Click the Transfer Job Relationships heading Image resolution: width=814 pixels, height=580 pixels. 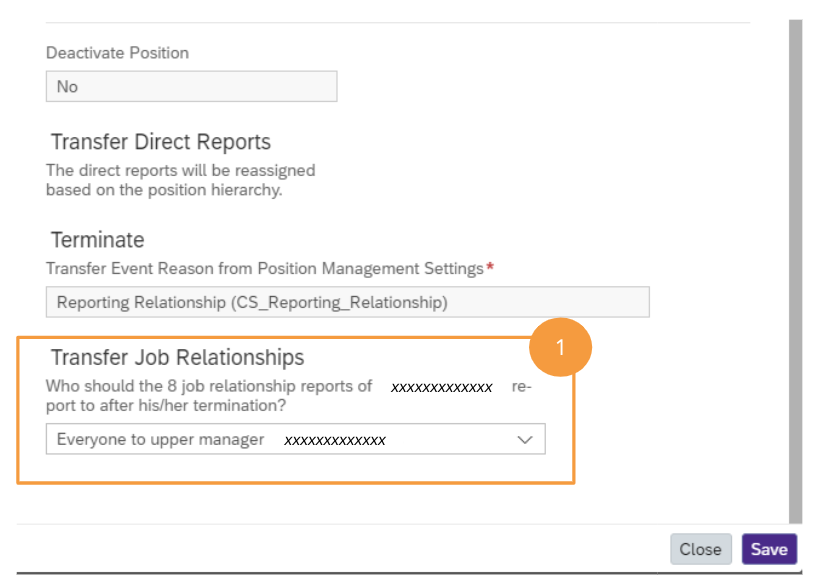coord(177,357)
